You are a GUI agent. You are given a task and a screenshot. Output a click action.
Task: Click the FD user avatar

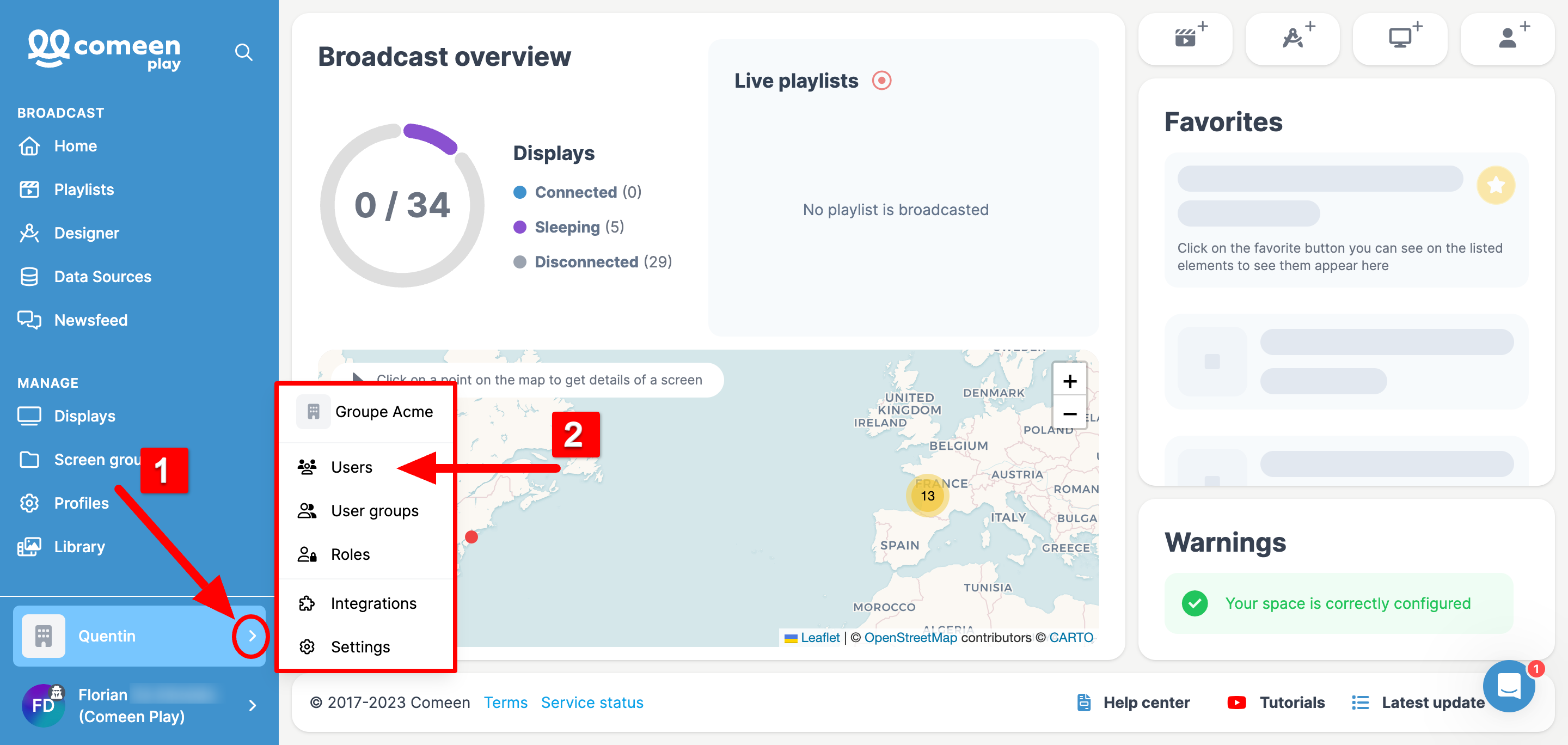(43, 705)
